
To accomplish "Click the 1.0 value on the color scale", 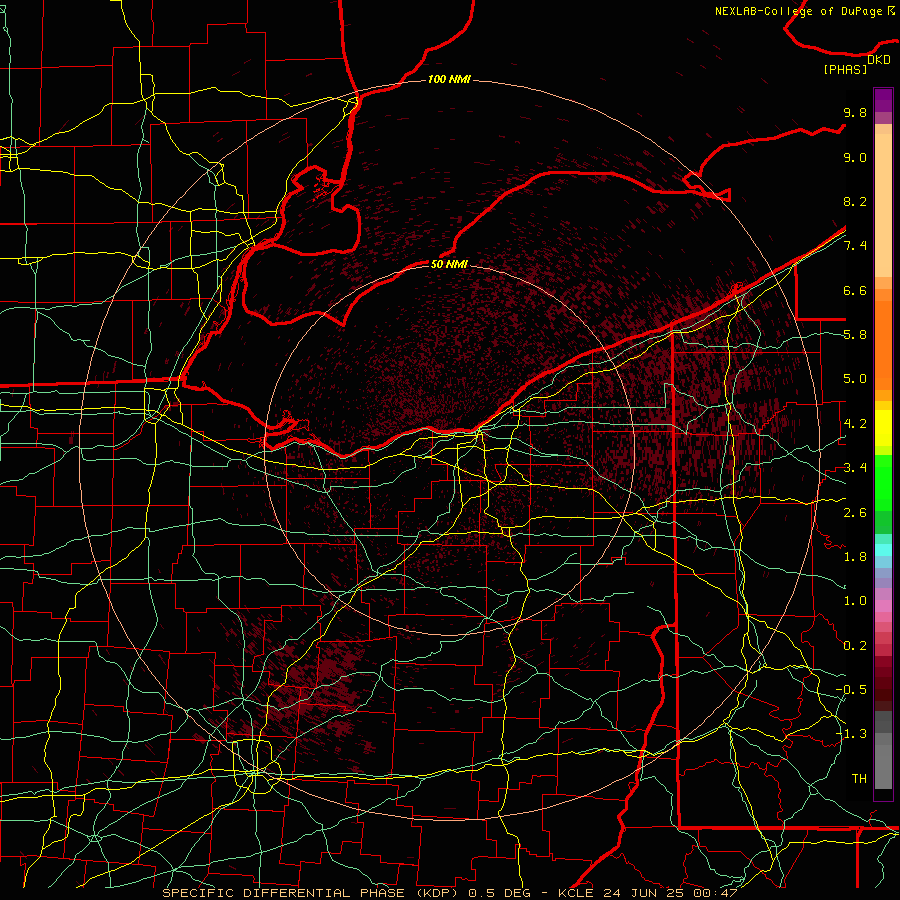I will coord(855,601).
